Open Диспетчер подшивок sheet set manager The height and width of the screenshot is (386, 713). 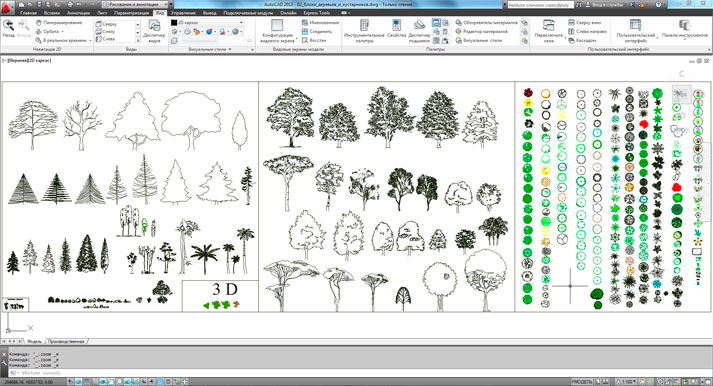pos(419,31)
